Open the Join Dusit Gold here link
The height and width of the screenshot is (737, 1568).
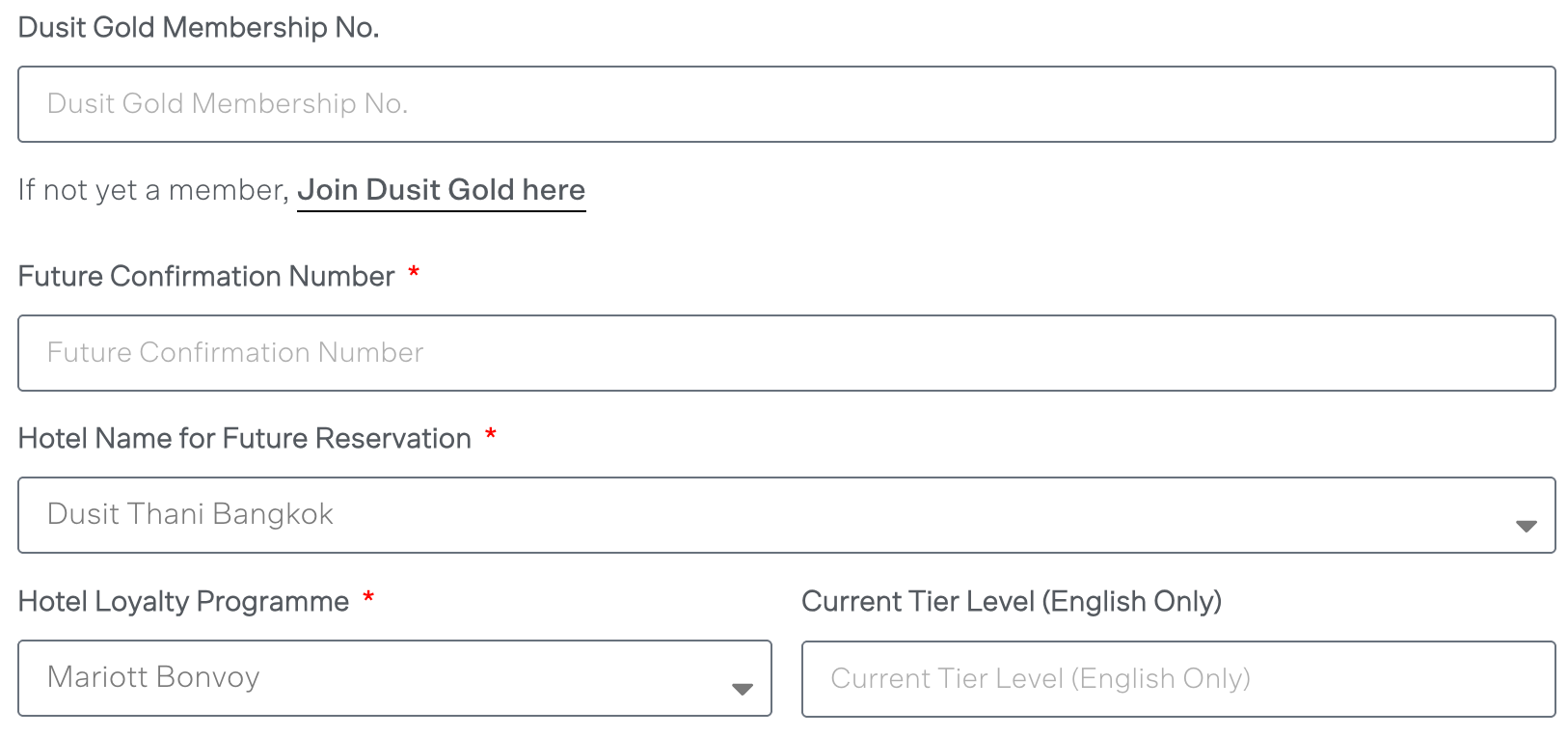point(442,189)
